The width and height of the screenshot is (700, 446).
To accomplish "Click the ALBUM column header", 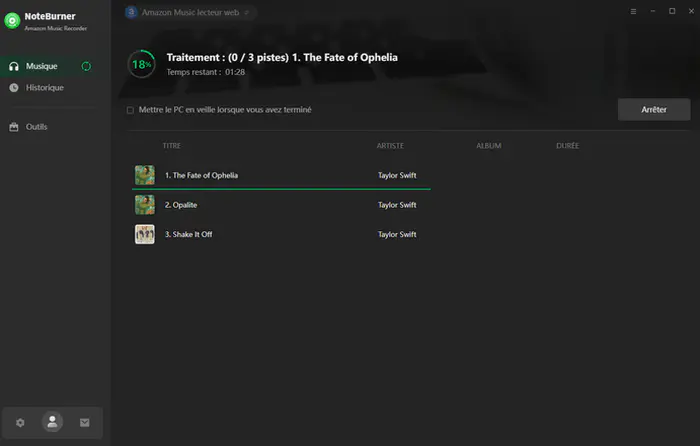I will pyautogui.click(x=489, y=146).
